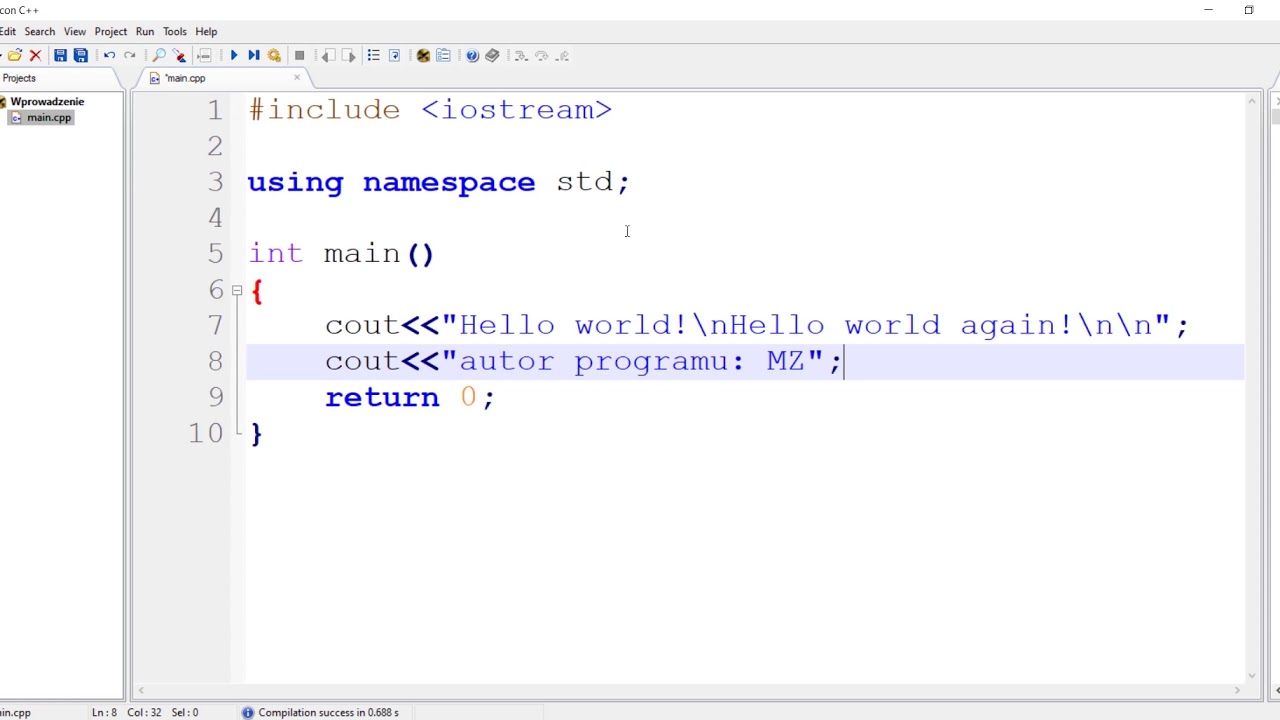Viewport: 1280px width, 720px height.
Task: Click the 'using namespace std;' line
Action: (x=438, y=182)
